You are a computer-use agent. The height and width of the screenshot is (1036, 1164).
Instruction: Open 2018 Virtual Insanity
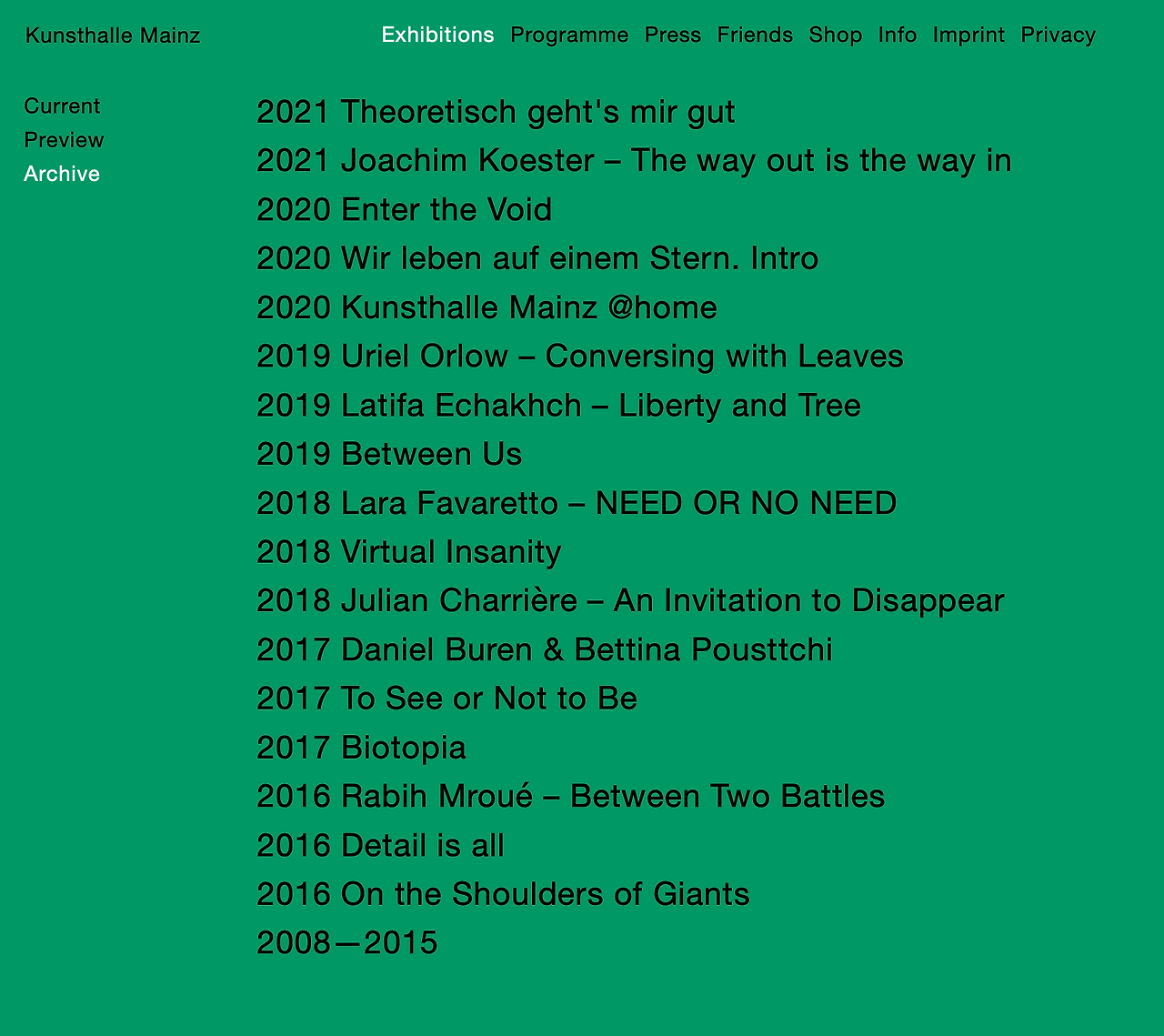pyautogui.click(x=408, y=552)
